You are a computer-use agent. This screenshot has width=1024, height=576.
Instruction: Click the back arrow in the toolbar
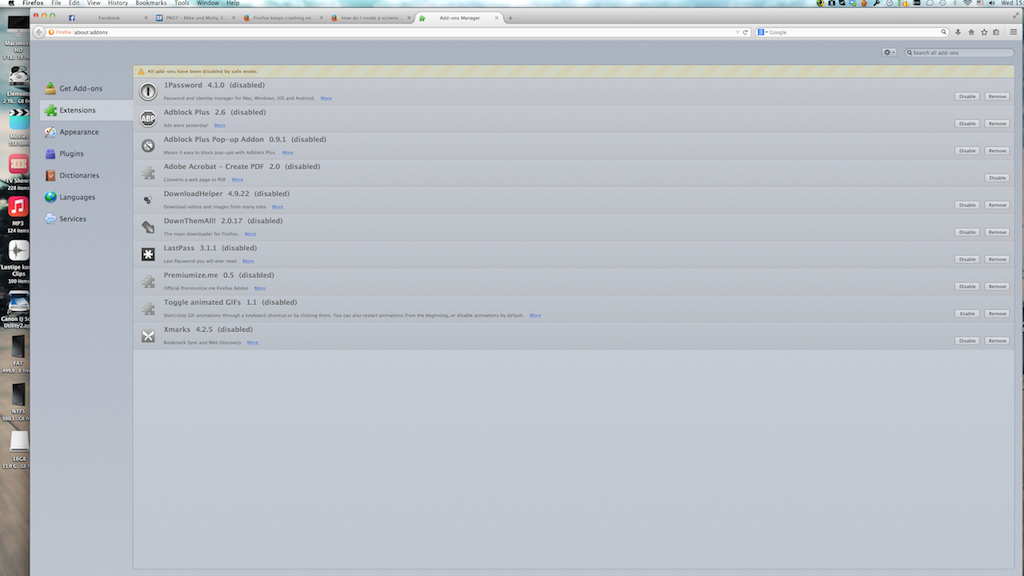[39, 32]
